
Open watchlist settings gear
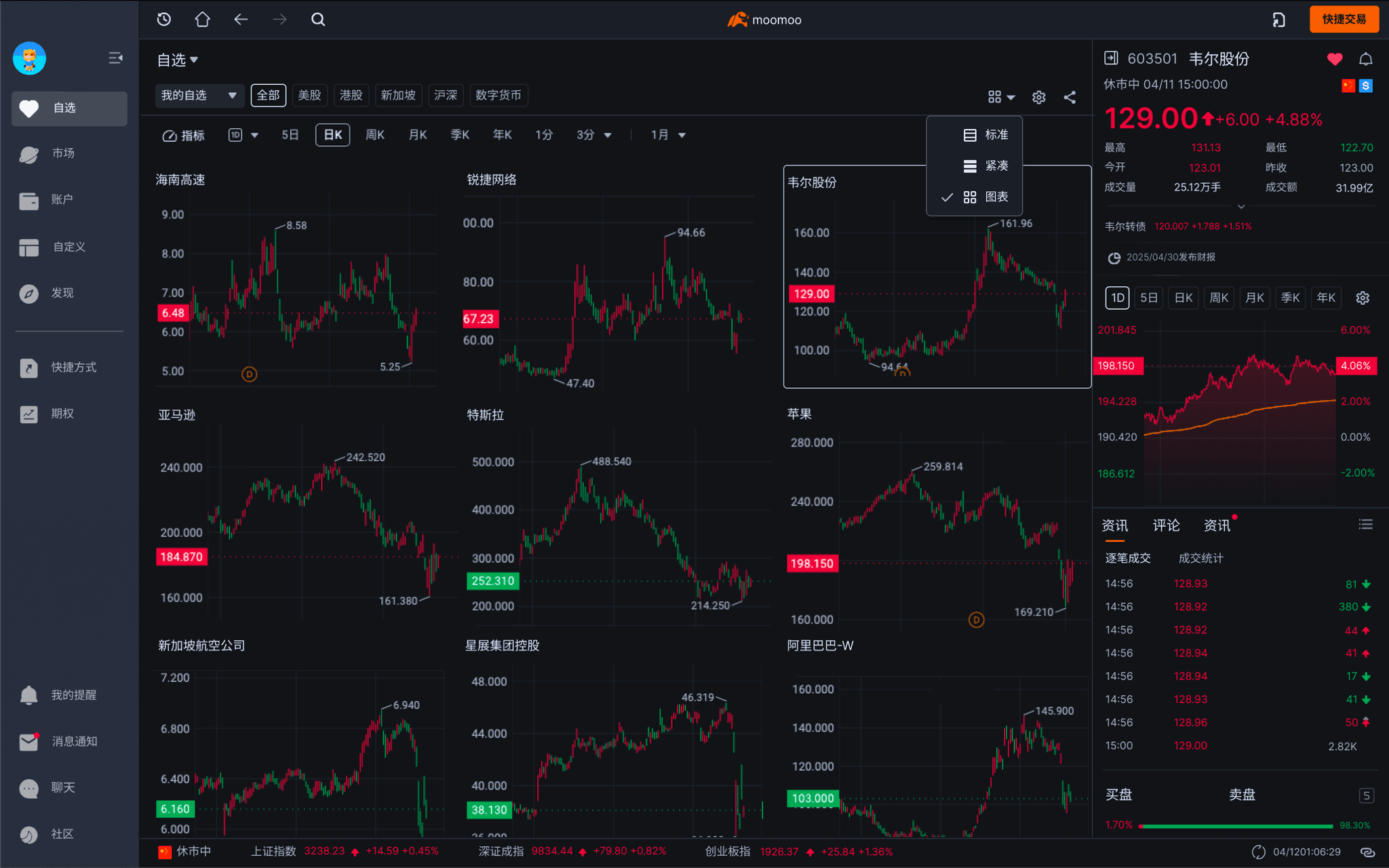(1038, 97)
